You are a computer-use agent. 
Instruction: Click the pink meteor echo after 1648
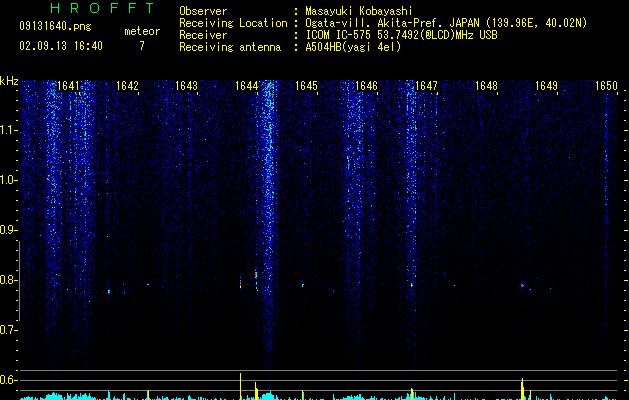[522, 285]
